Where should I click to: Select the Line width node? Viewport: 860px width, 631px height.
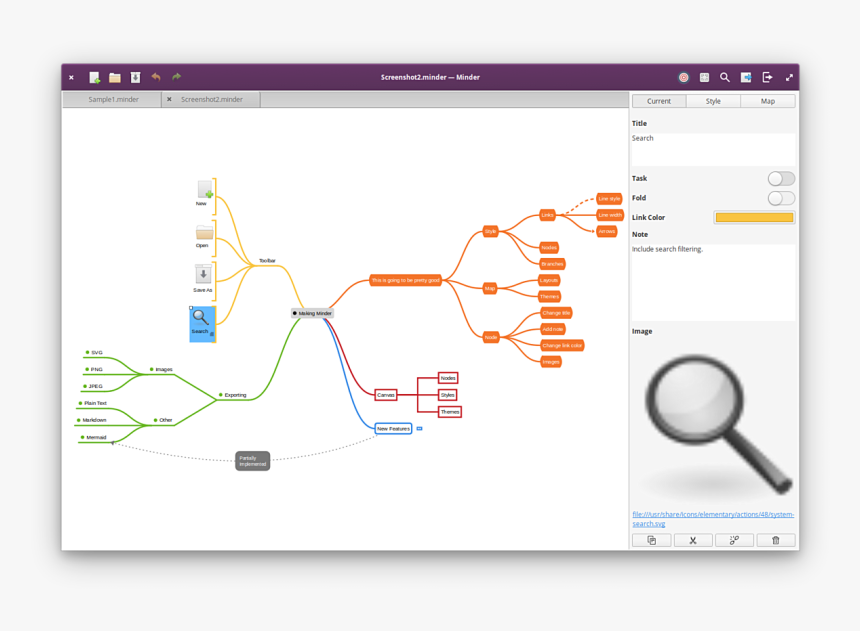click(x=610, y=215)
